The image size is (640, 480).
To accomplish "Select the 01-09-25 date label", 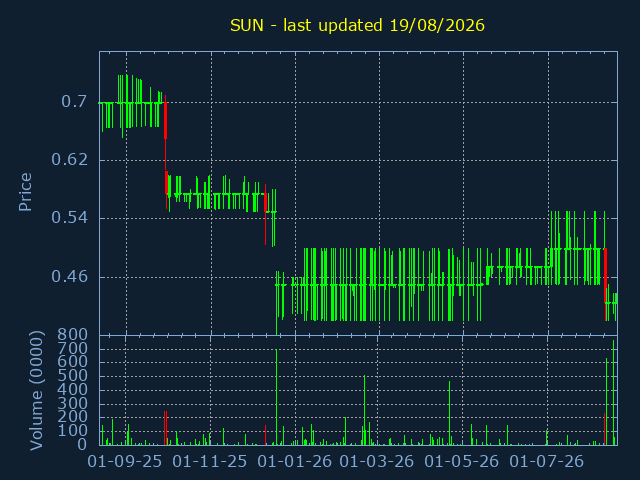I will click(124, 462).
